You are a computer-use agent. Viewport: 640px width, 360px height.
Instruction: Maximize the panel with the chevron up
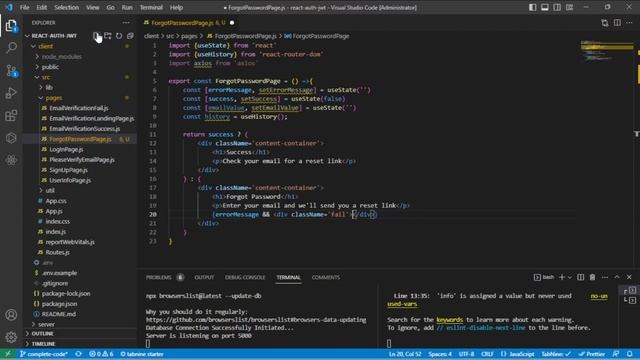pos(617,277)
